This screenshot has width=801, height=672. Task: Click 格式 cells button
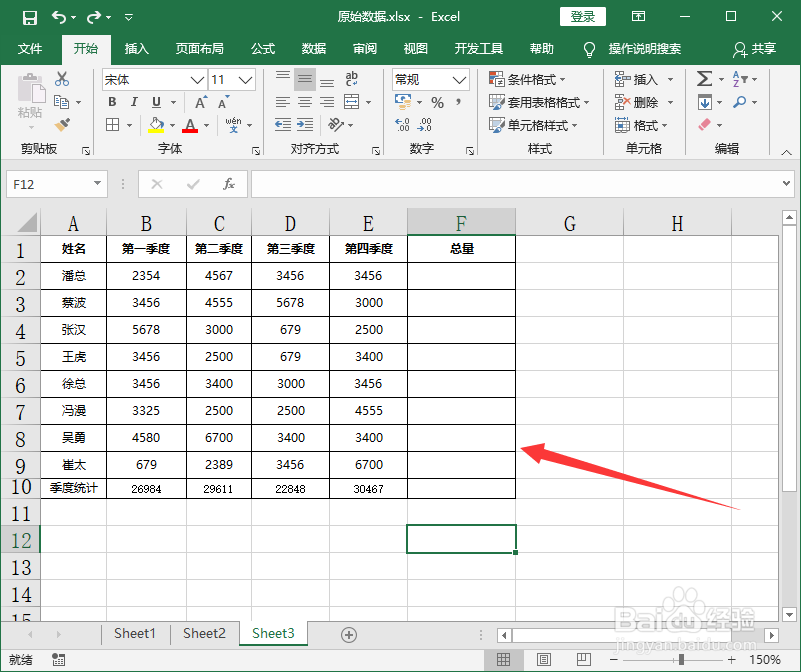point(641,125)
